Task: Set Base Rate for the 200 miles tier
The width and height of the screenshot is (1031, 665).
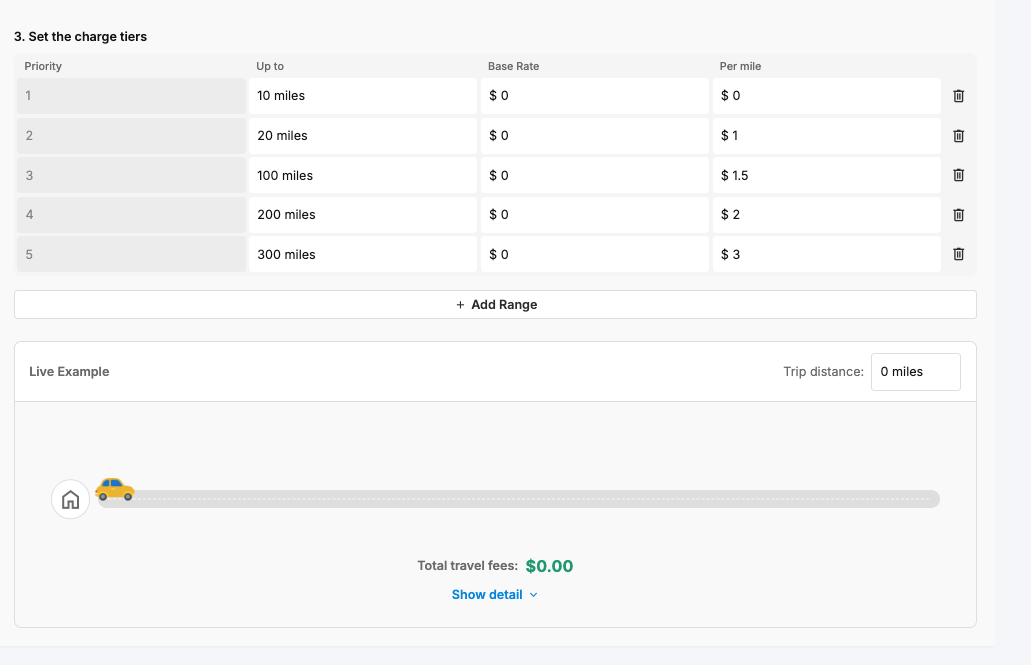Action: (594, 215)
